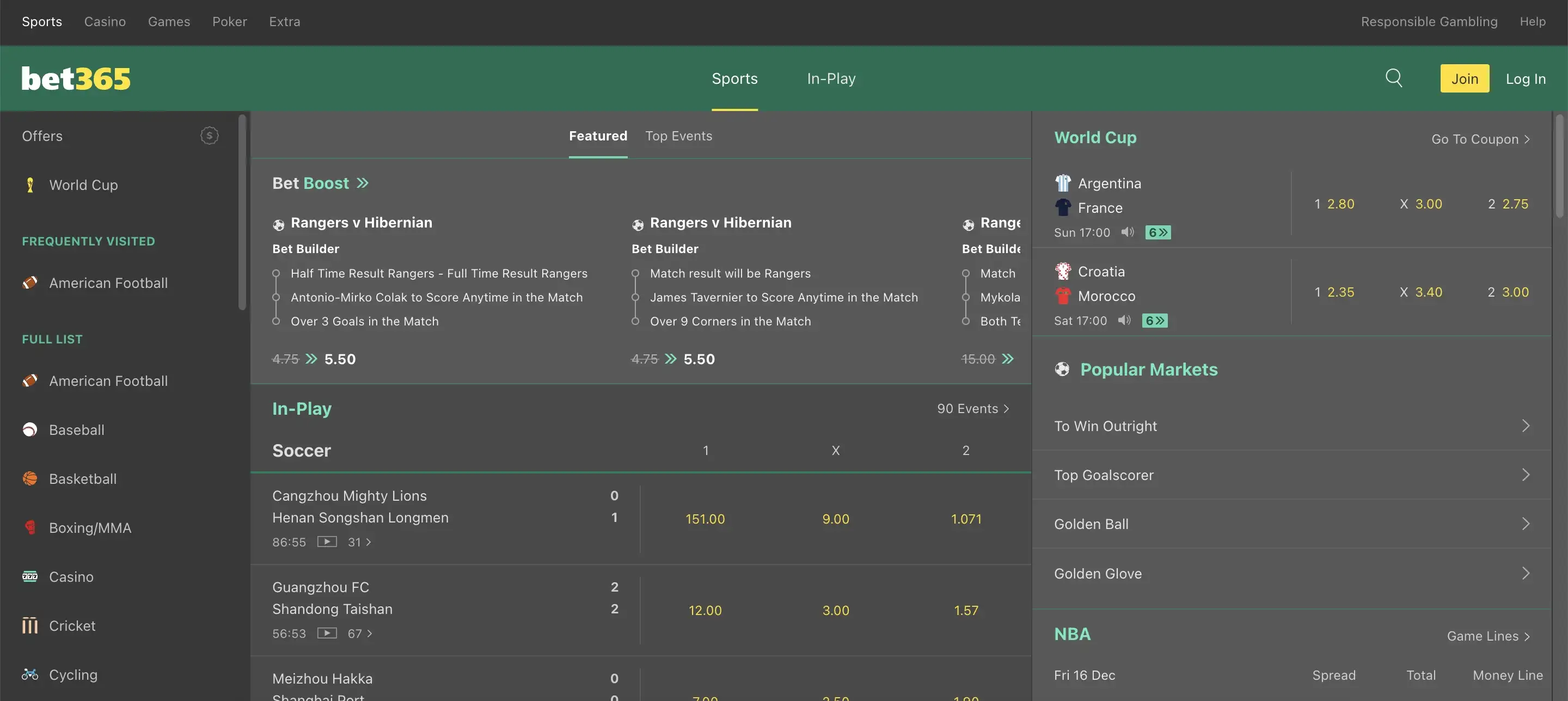Click live stream icon for Guangzhou FC match

click(327, 634)
